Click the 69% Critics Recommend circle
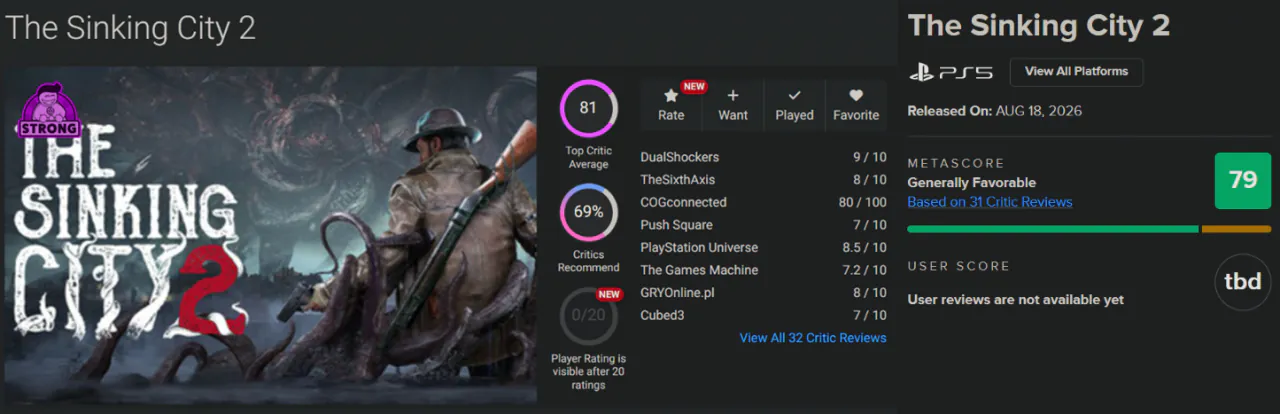 [x=588, y=212]
